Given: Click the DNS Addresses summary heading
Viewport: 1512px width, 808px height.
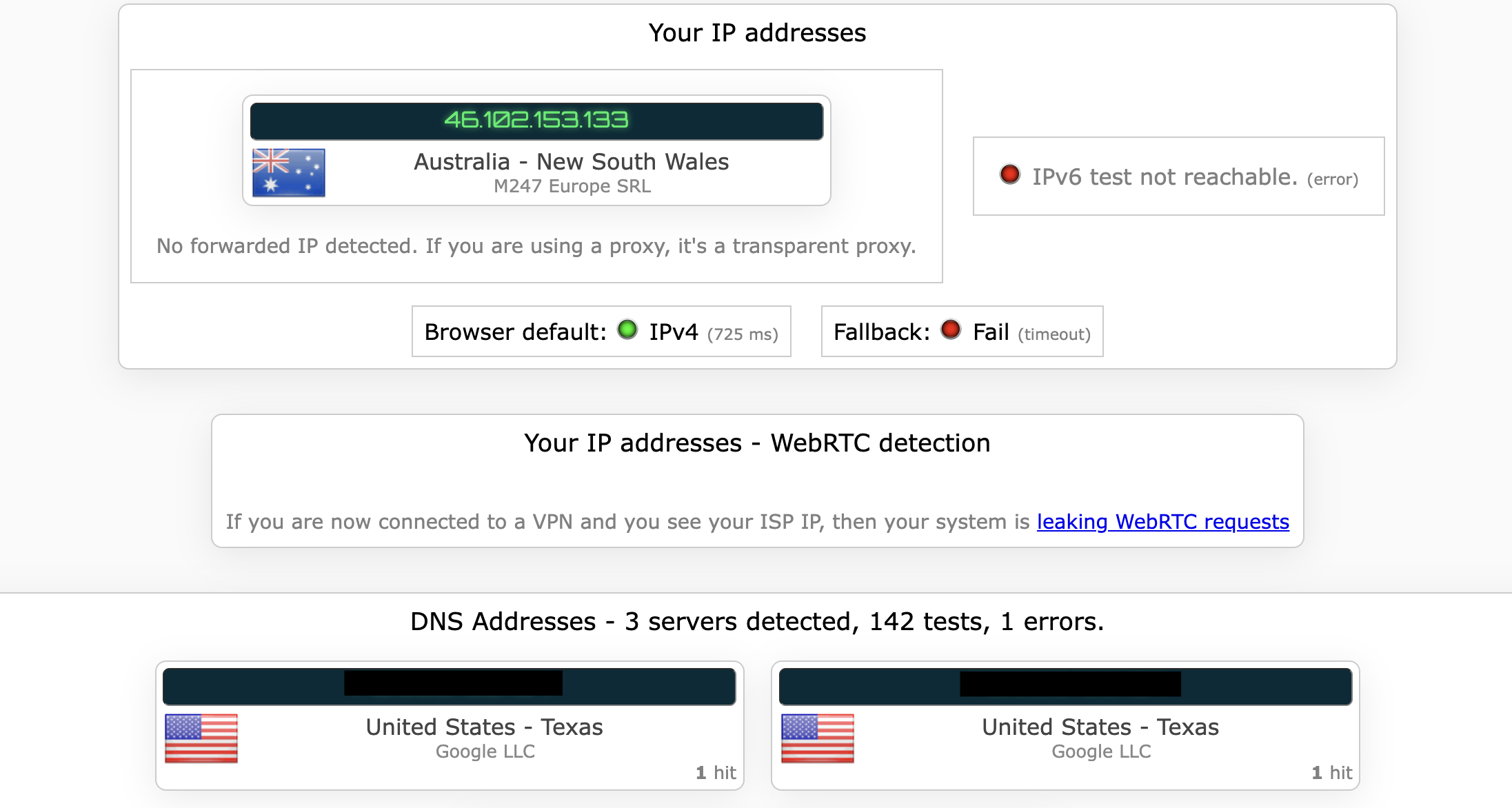Looking at the screenshot, I should (x=756, y=620).
